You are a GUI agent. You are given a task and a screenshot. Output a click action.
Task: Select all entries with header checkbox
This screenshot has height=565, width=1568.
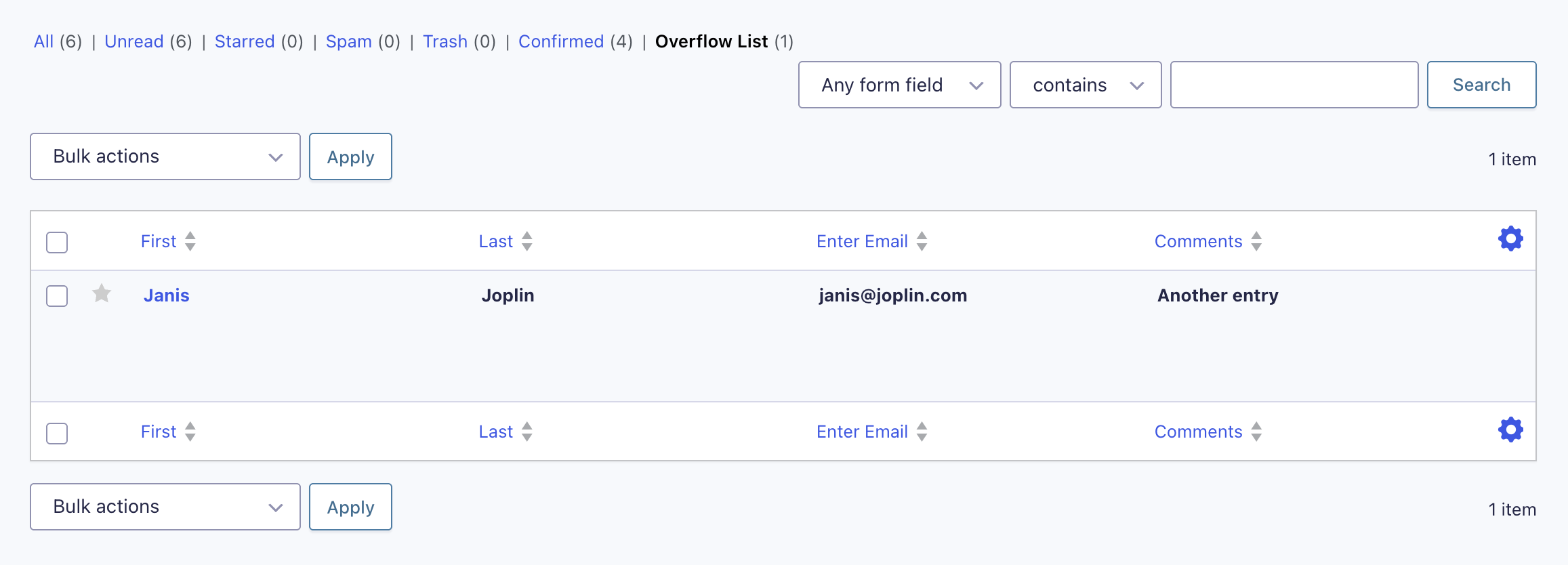pyautogui.click(x=57, y=243)
